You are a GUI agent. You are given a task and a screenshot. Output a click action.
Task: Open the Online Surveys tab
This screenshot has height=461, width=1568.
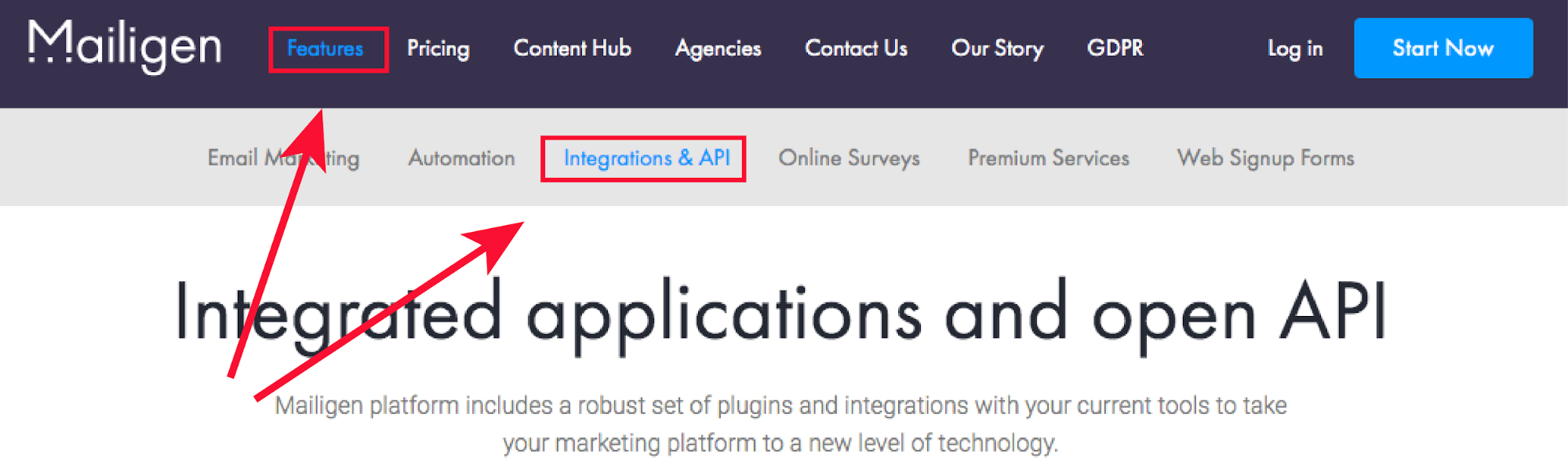pos(849,158)
